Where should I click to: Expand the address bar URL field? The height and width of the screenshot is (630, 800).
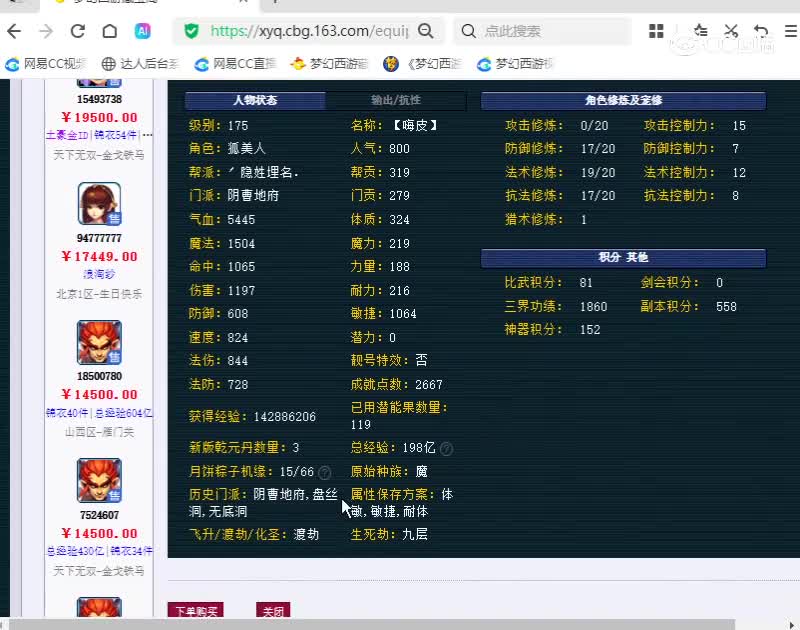(300, 31)
